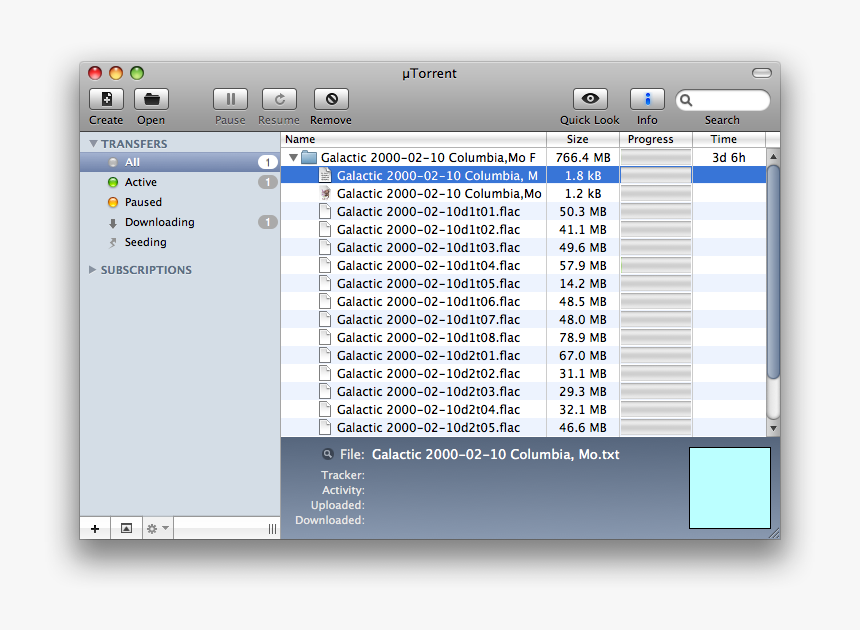Sort by the Size column header
The width and height of the screenshot is (860, 630).
pyautogui.click(x=583, y=139)
